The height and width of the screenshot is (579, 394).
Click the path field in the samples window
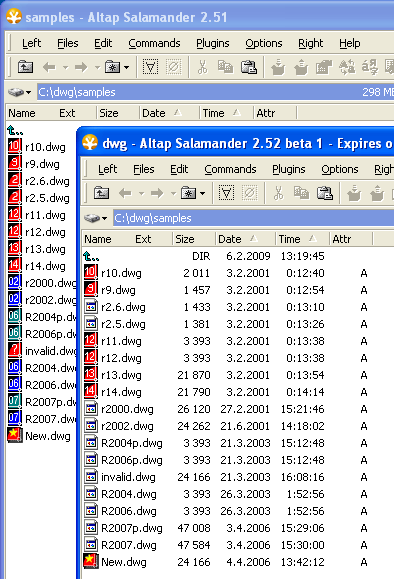click(215, 92)
